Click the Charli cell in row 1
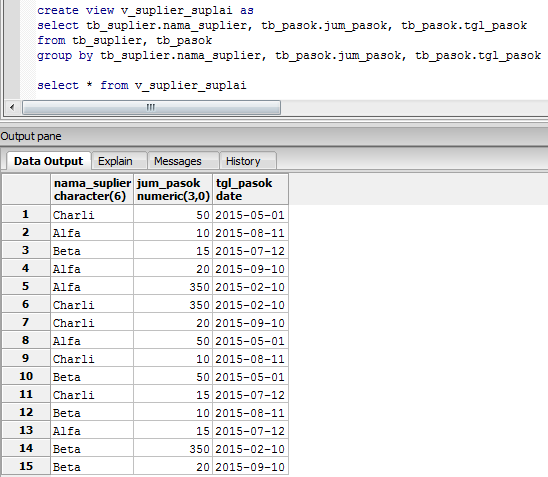 [92, 214]
